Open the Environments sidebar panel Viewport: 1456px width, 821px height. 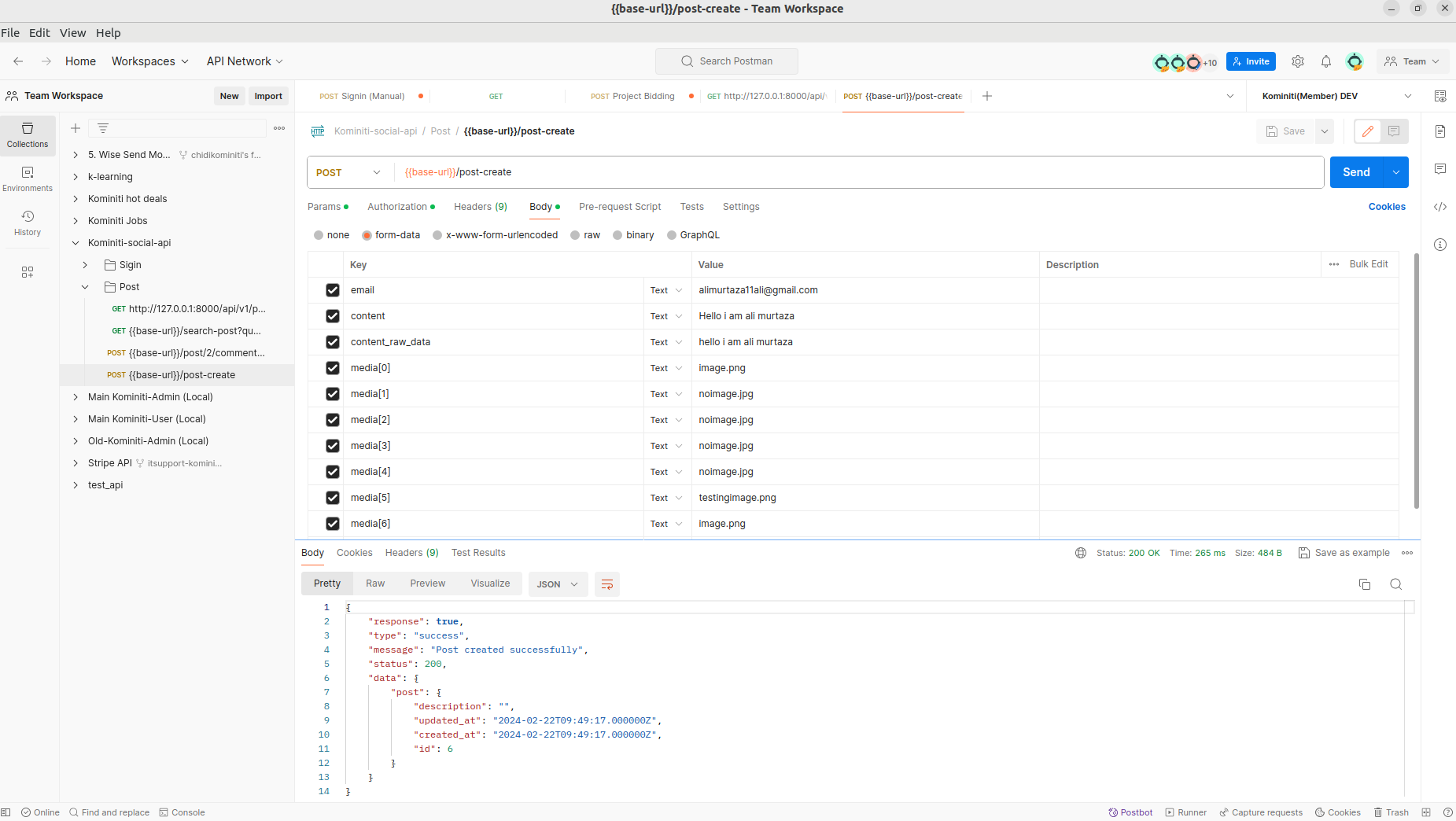[28, 179]
